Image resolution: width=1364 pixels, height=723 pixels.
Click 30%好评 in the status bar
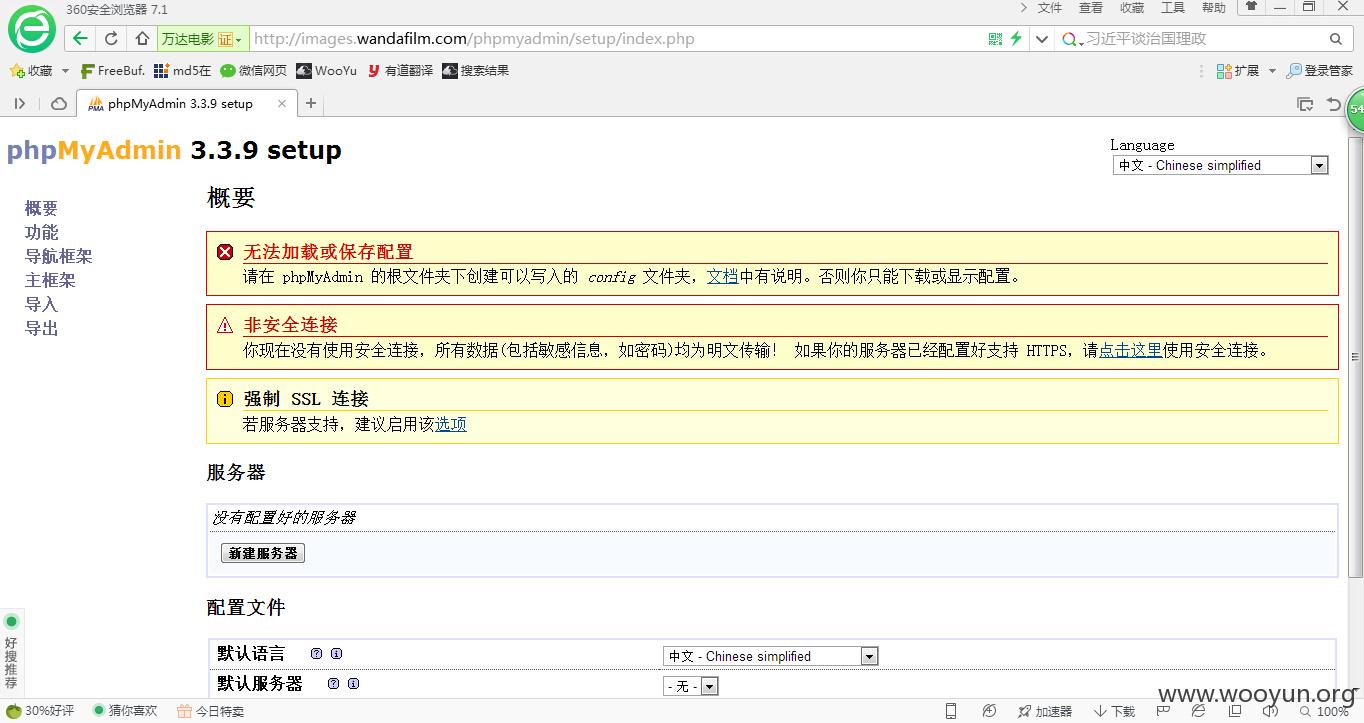point(41,711)
